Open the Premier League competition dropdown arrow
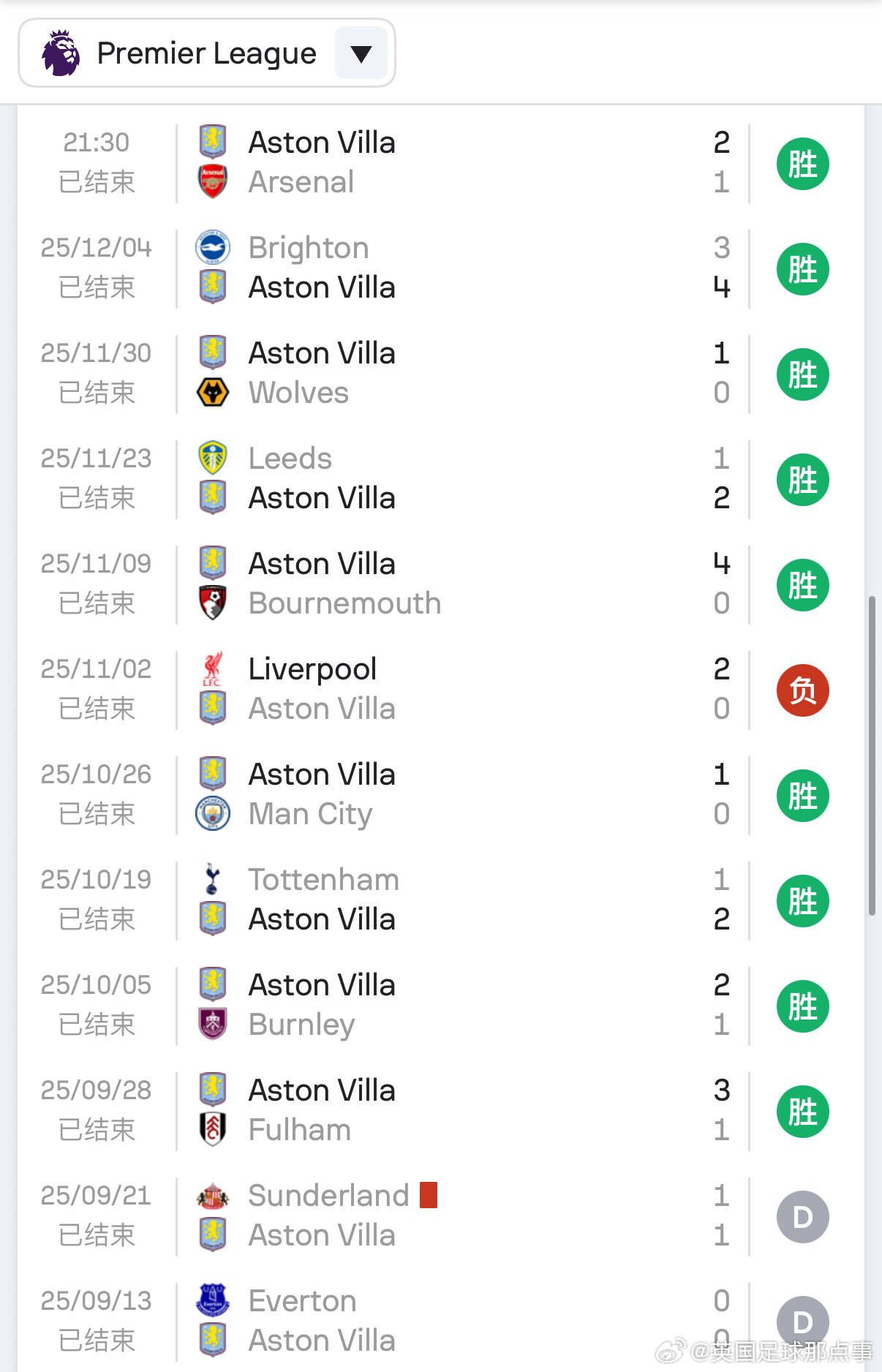Viewport: 882px width, 1372px height. [x=361, y=53]
